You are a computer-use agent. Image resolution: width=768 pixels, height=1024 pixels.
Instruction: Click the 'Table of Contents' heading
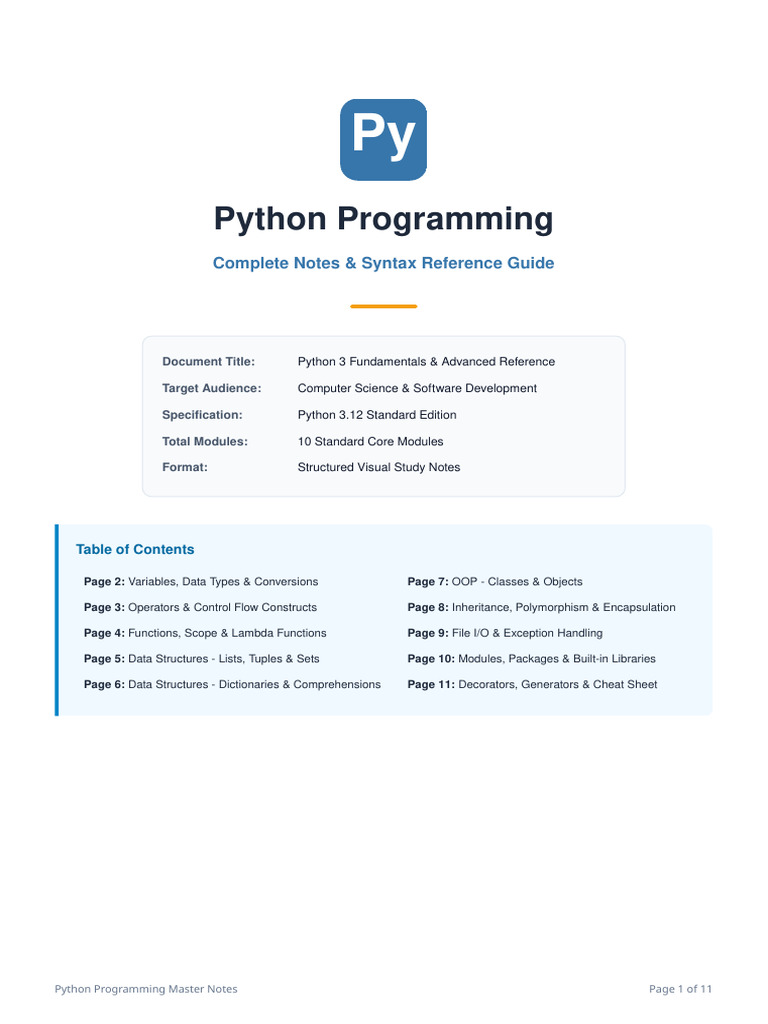135,549
